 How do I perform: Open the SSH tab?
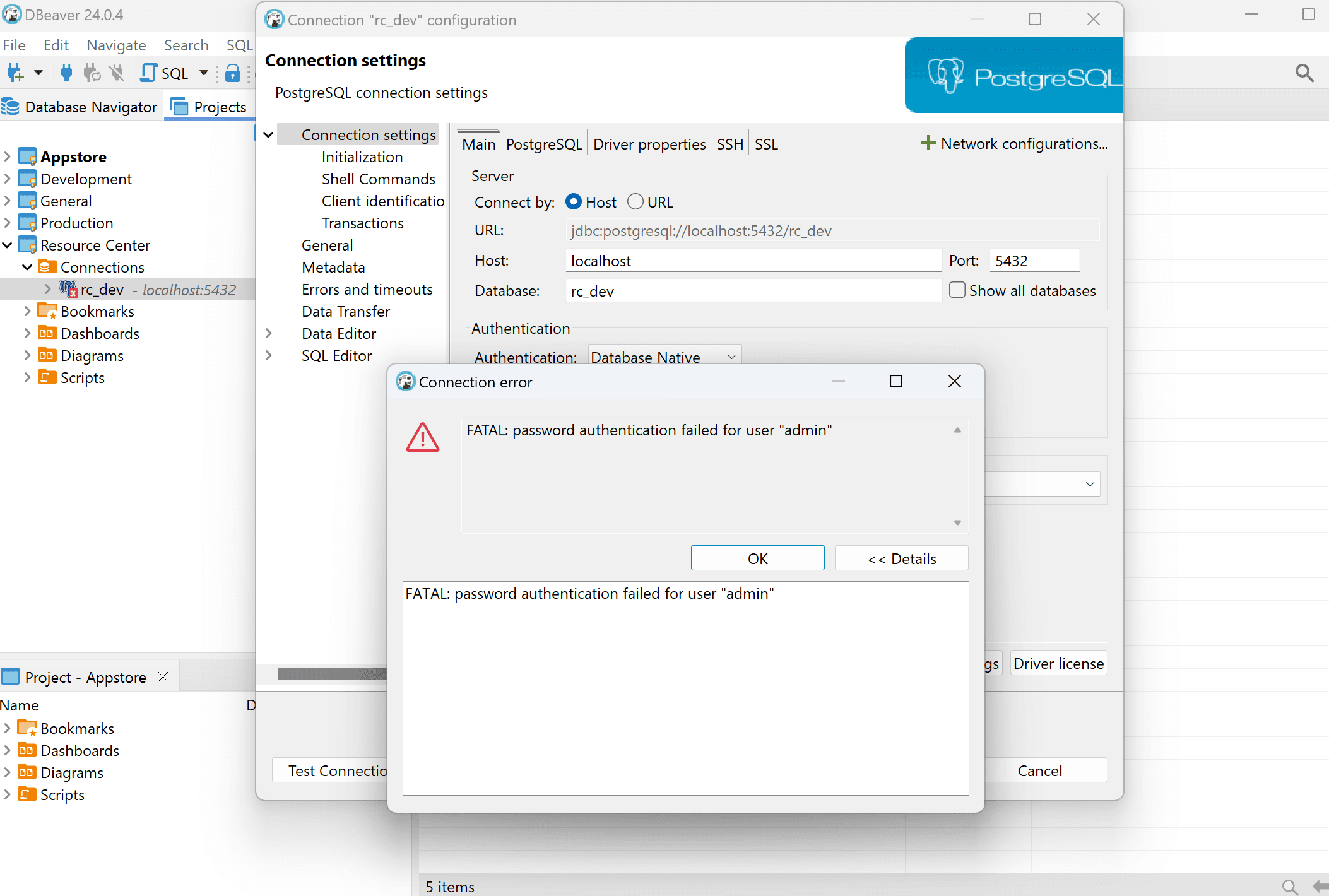tap(729, 144)
